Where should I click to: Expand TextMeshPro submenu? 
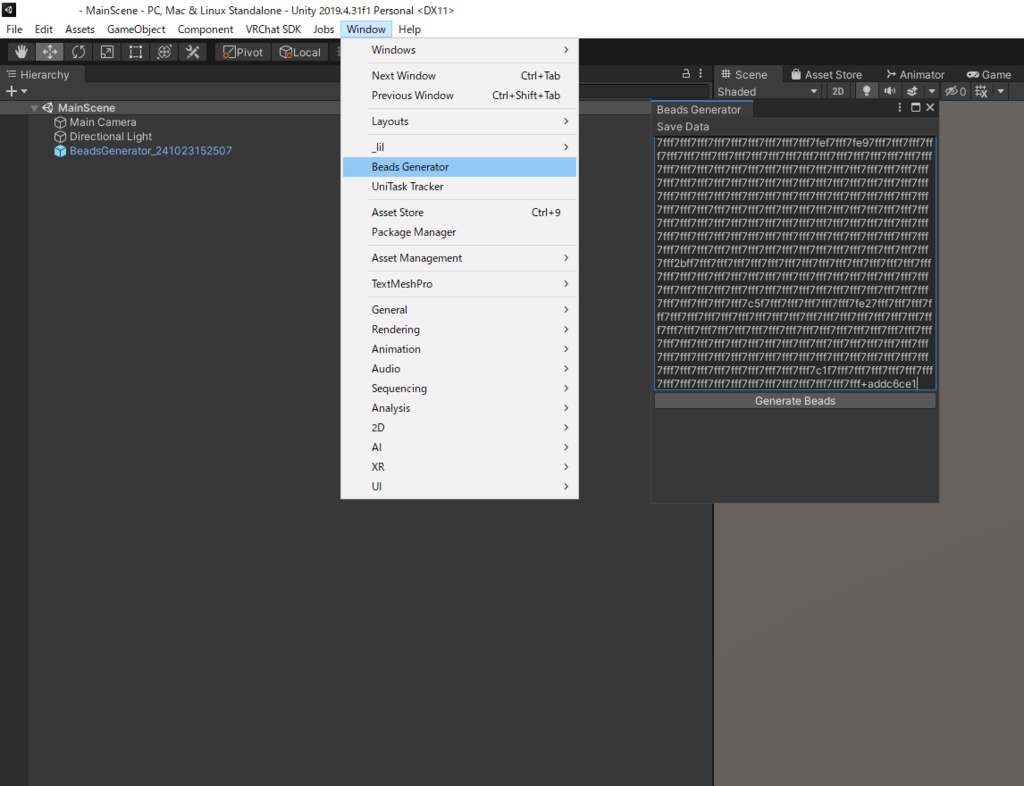460,284
